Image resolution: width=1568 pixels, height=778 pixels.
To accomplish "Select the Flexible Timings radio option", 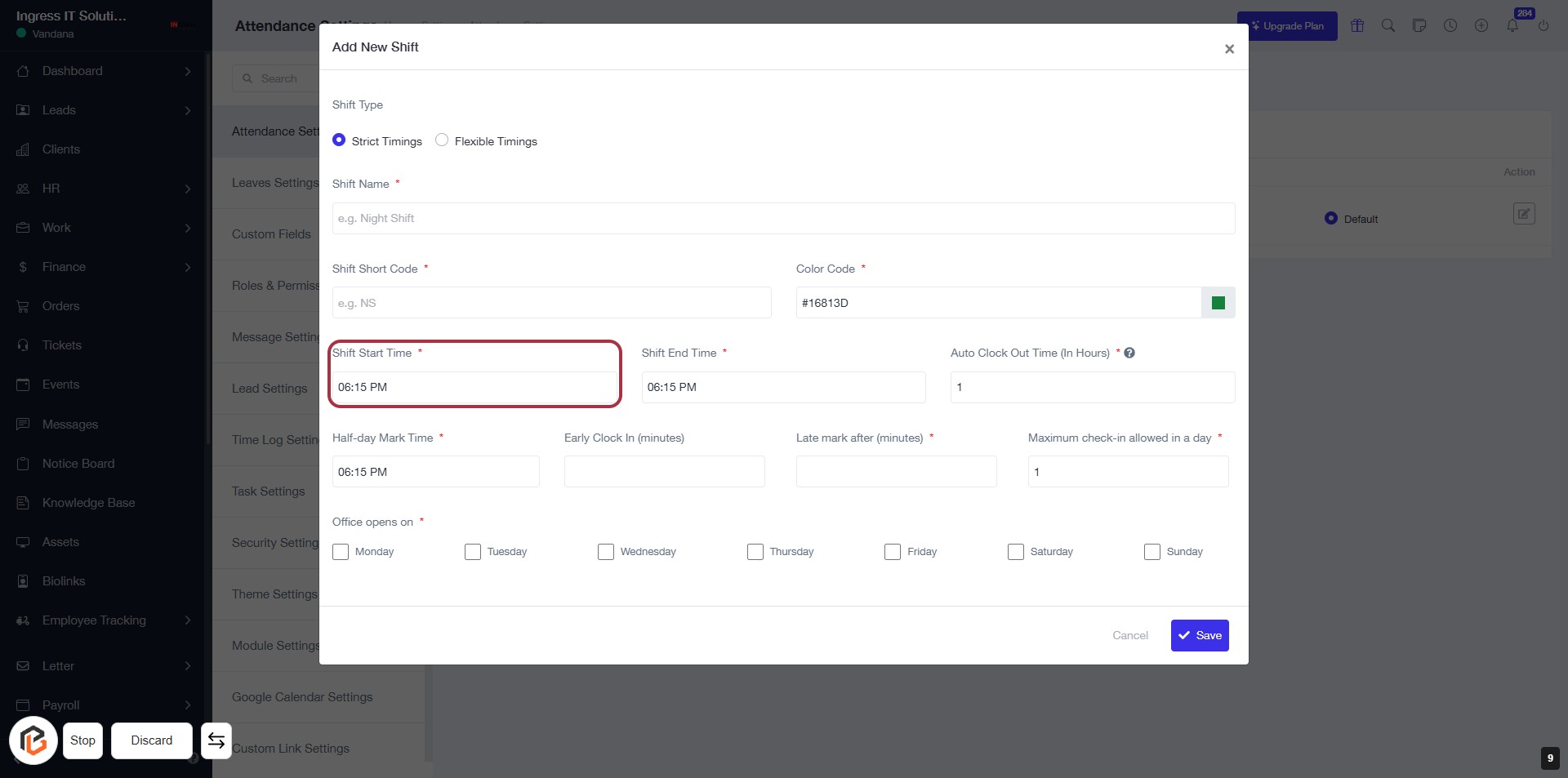I will [442, 140].
